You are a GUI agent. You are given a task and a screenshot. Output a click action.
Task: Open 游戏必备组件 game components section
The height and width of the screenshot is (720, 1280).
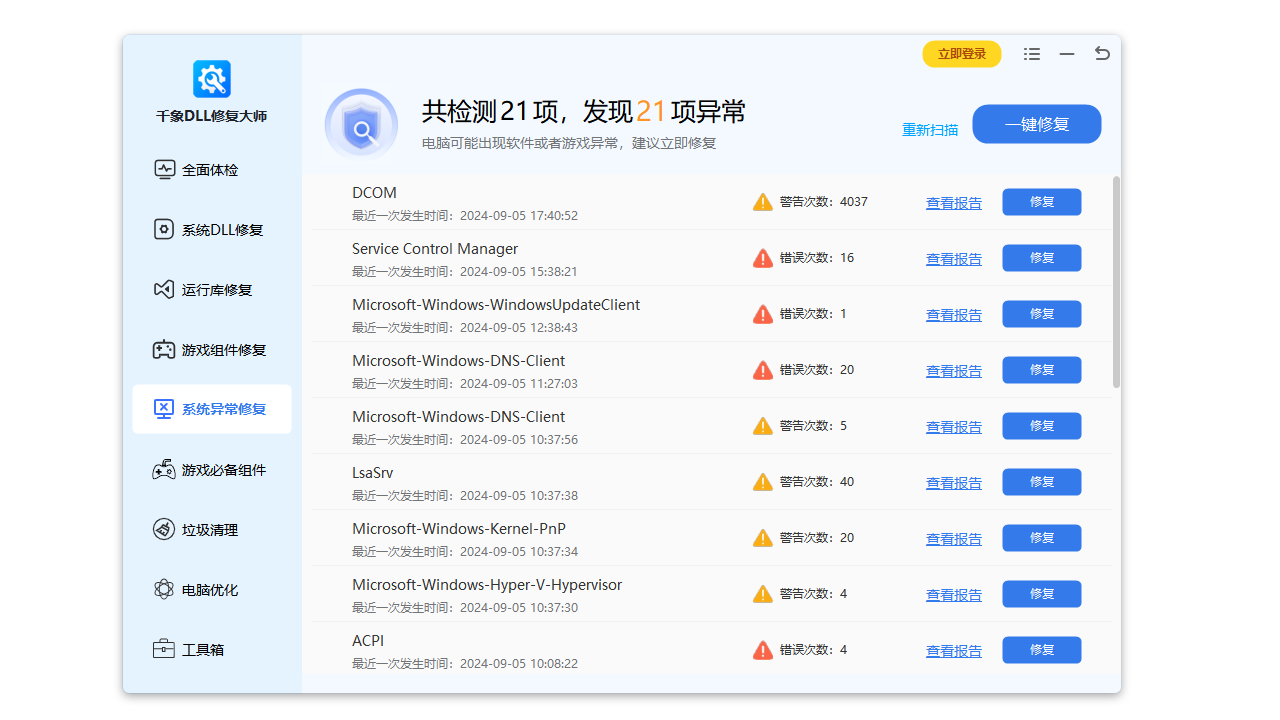click(x=211, y=469)
